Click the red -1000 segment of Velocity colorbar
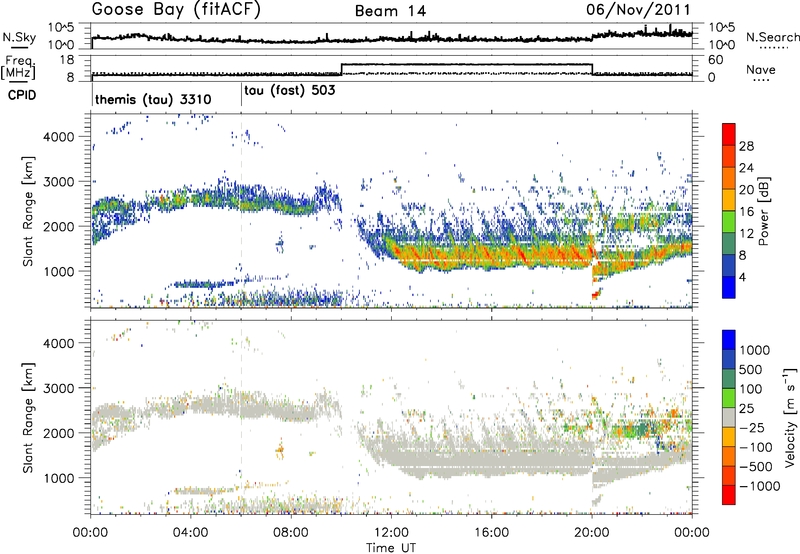 click(x=729, y=495)
